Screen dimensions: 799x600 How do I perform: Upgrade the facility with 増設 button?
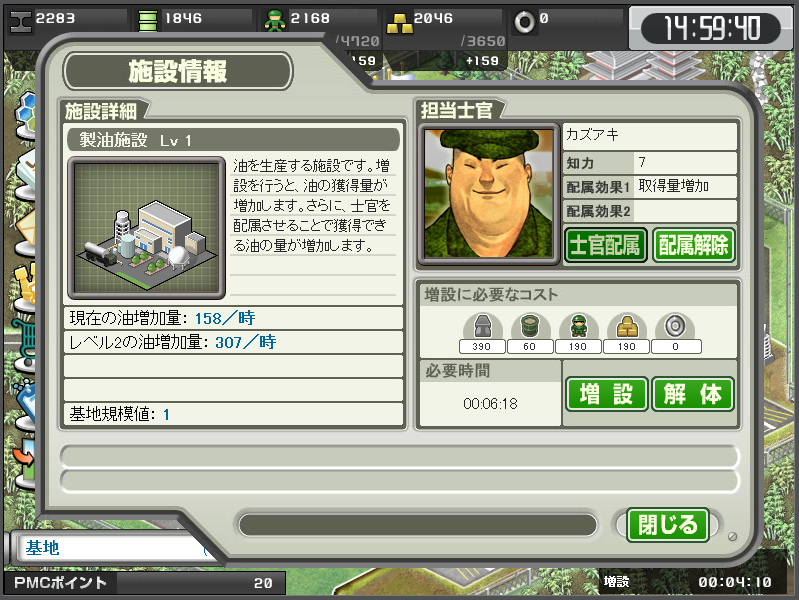tap(606, 394)
